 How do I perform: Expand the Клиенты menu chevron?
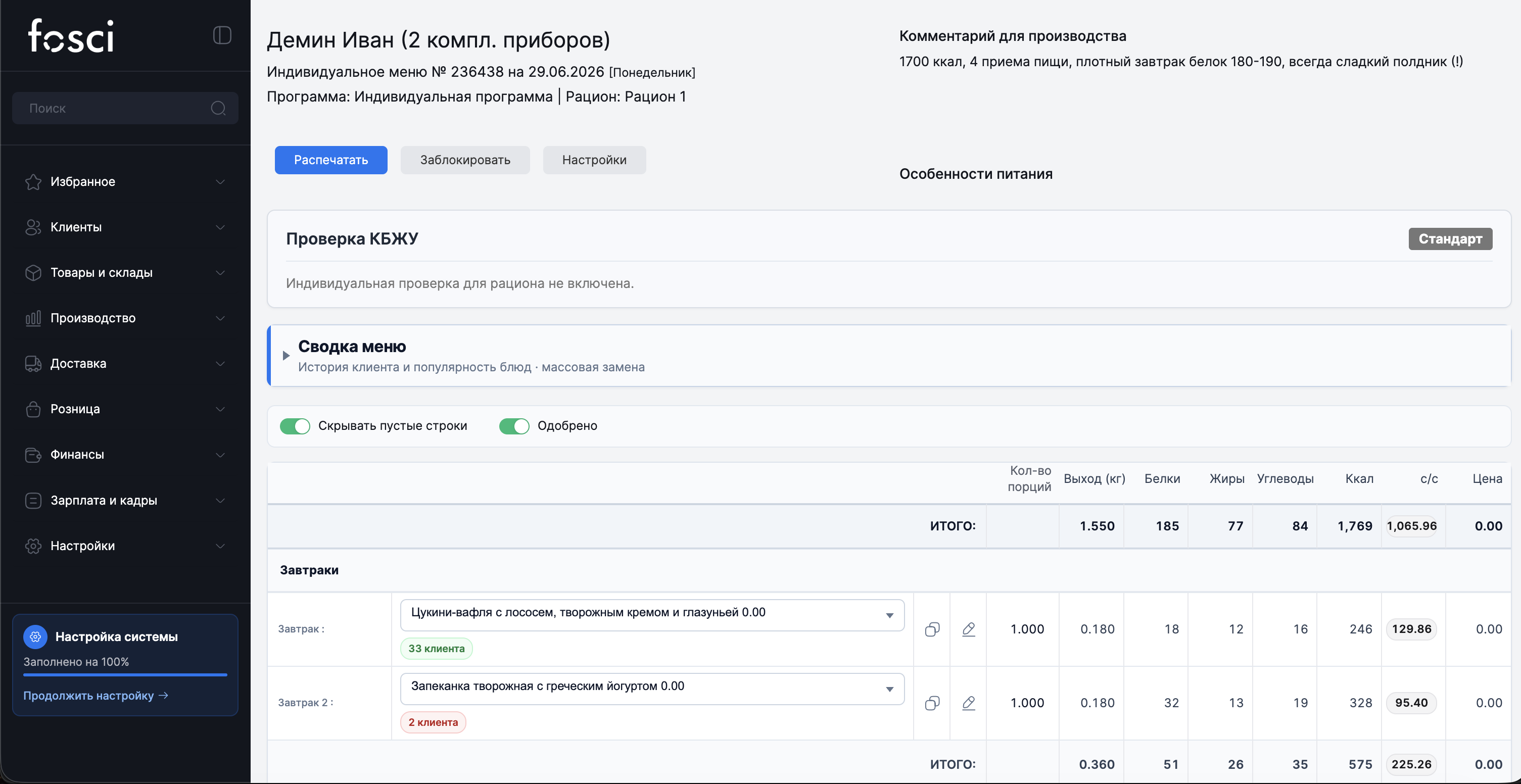point(220,227)
